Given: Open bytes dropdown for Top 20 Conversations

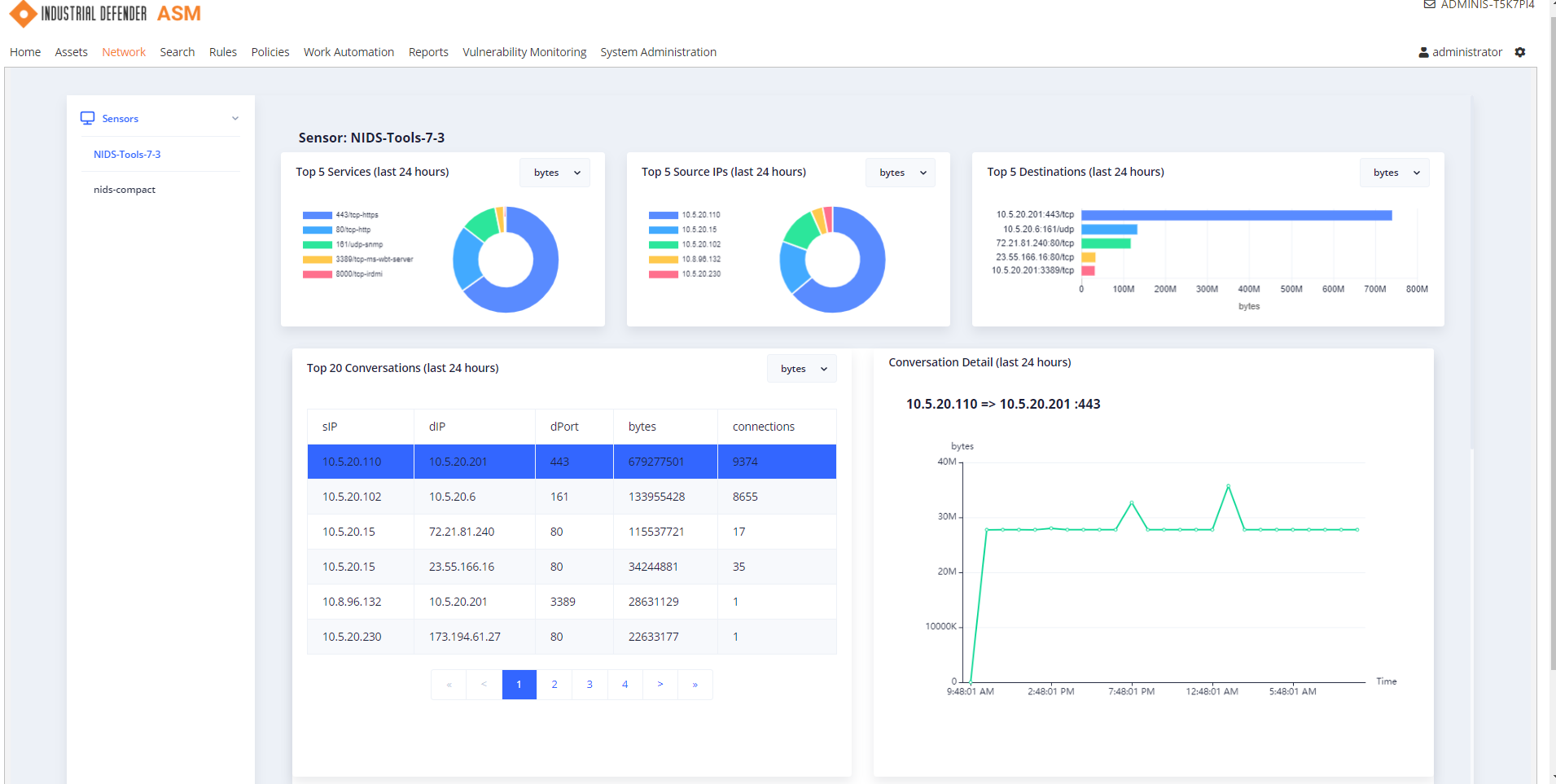Looking at the screenshot, I should click(802, 369).
